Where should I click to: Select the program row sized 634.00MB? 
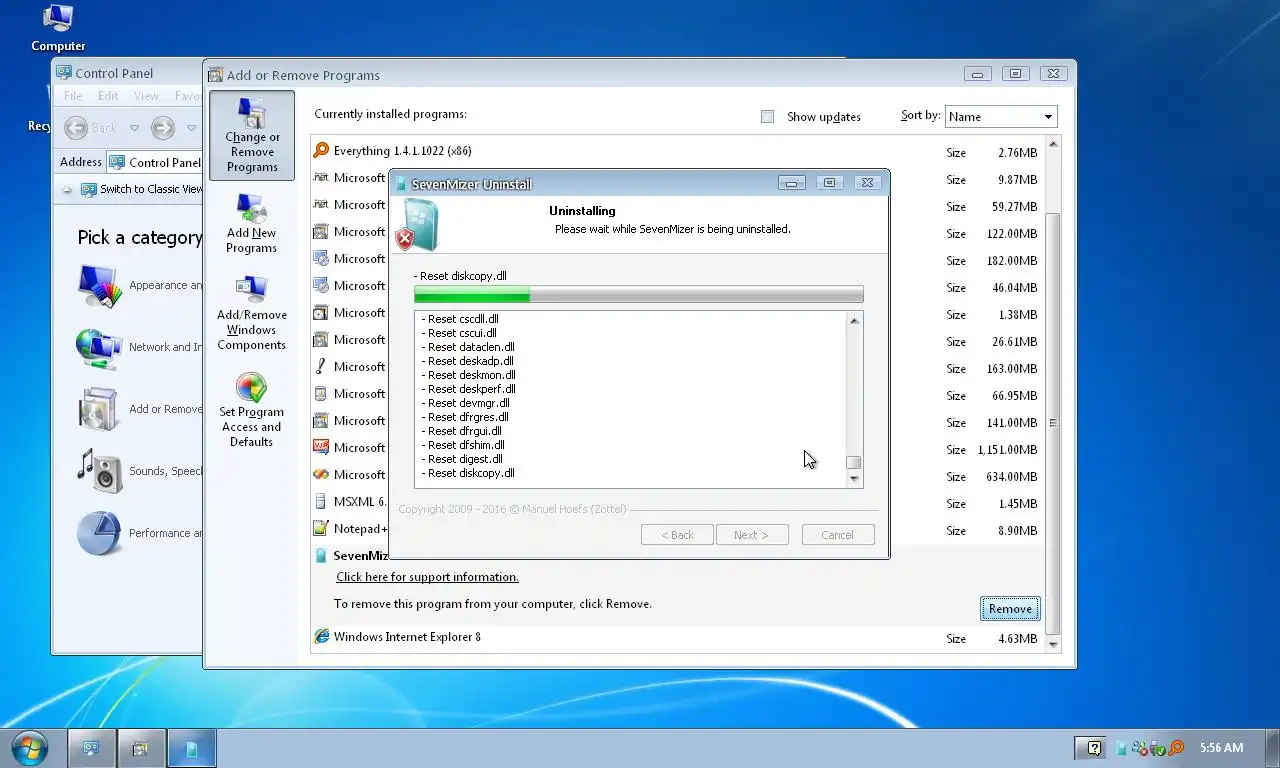click(x=677, y=475)
